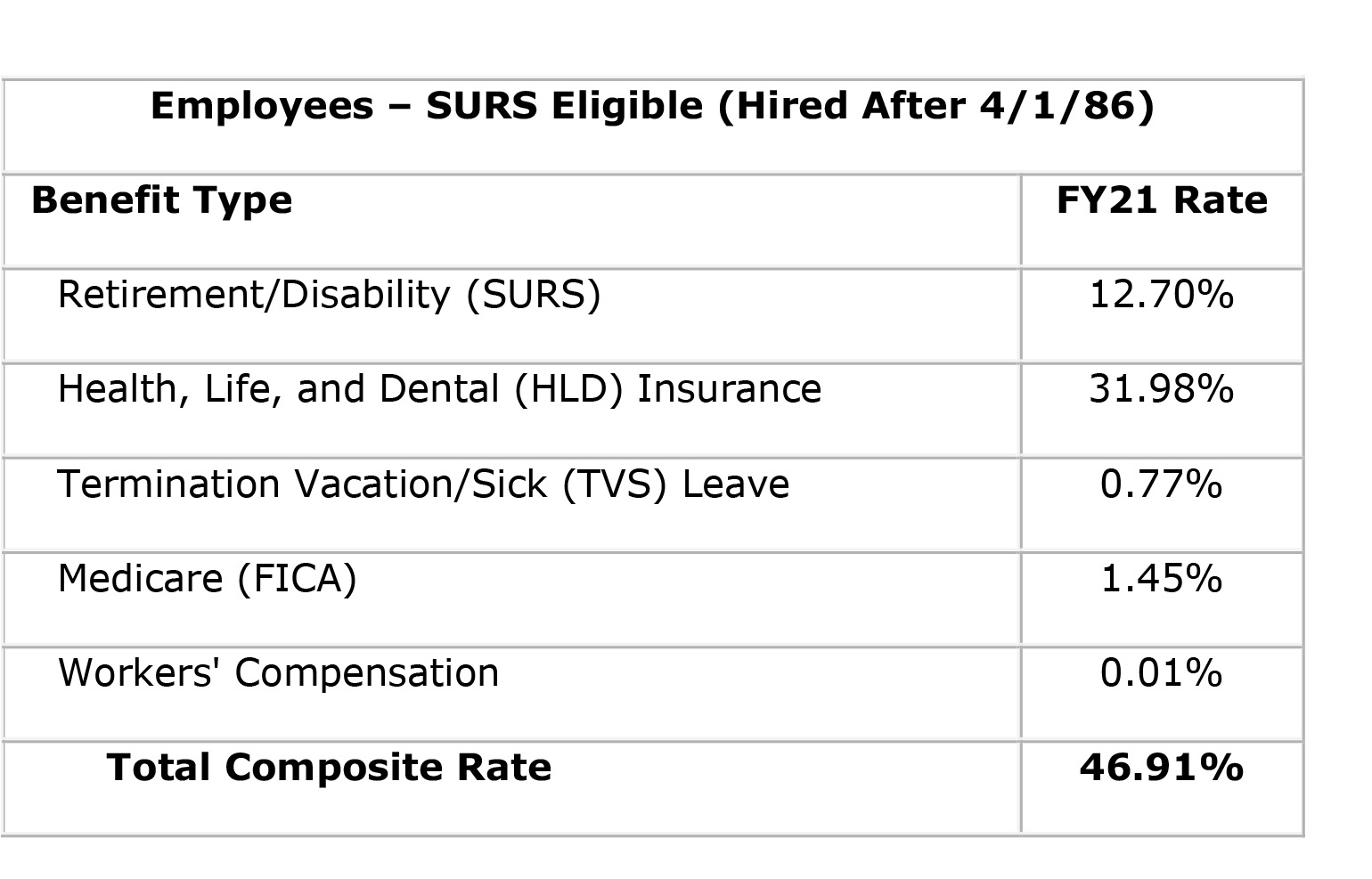Select 'Health, Life, and Dental (HLD) Insurance' text

(x=439, y=389)
